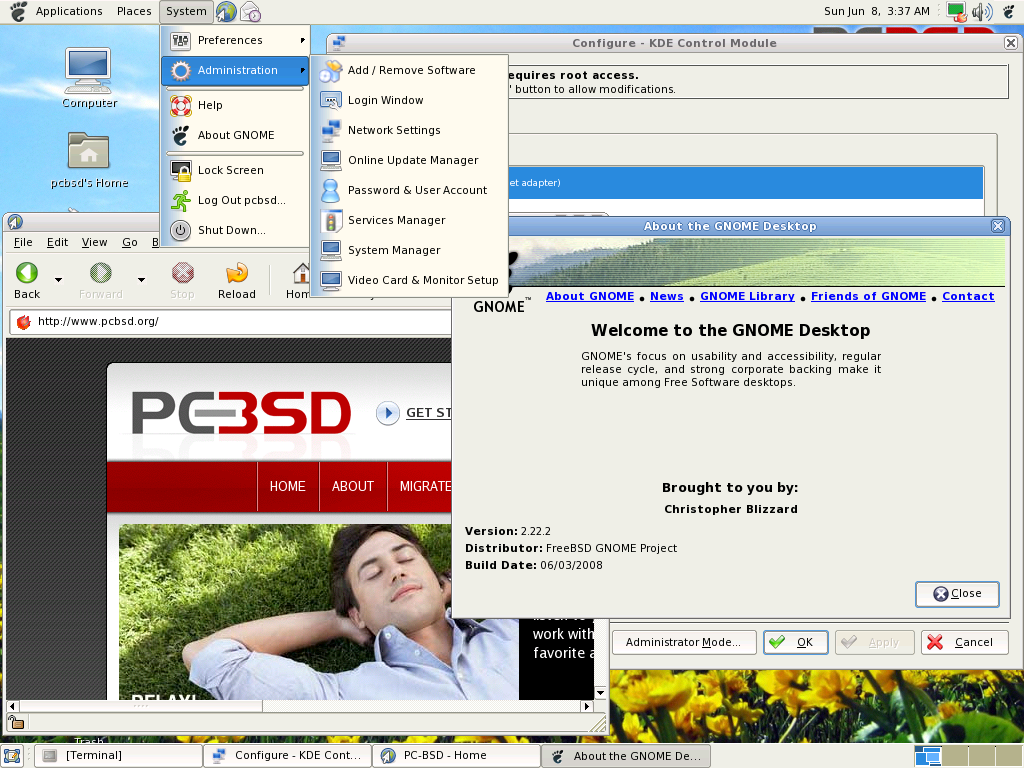Click the PC-BSD logo on the web page
This screenshot has height=768, width=1024.
pos(242,413)
